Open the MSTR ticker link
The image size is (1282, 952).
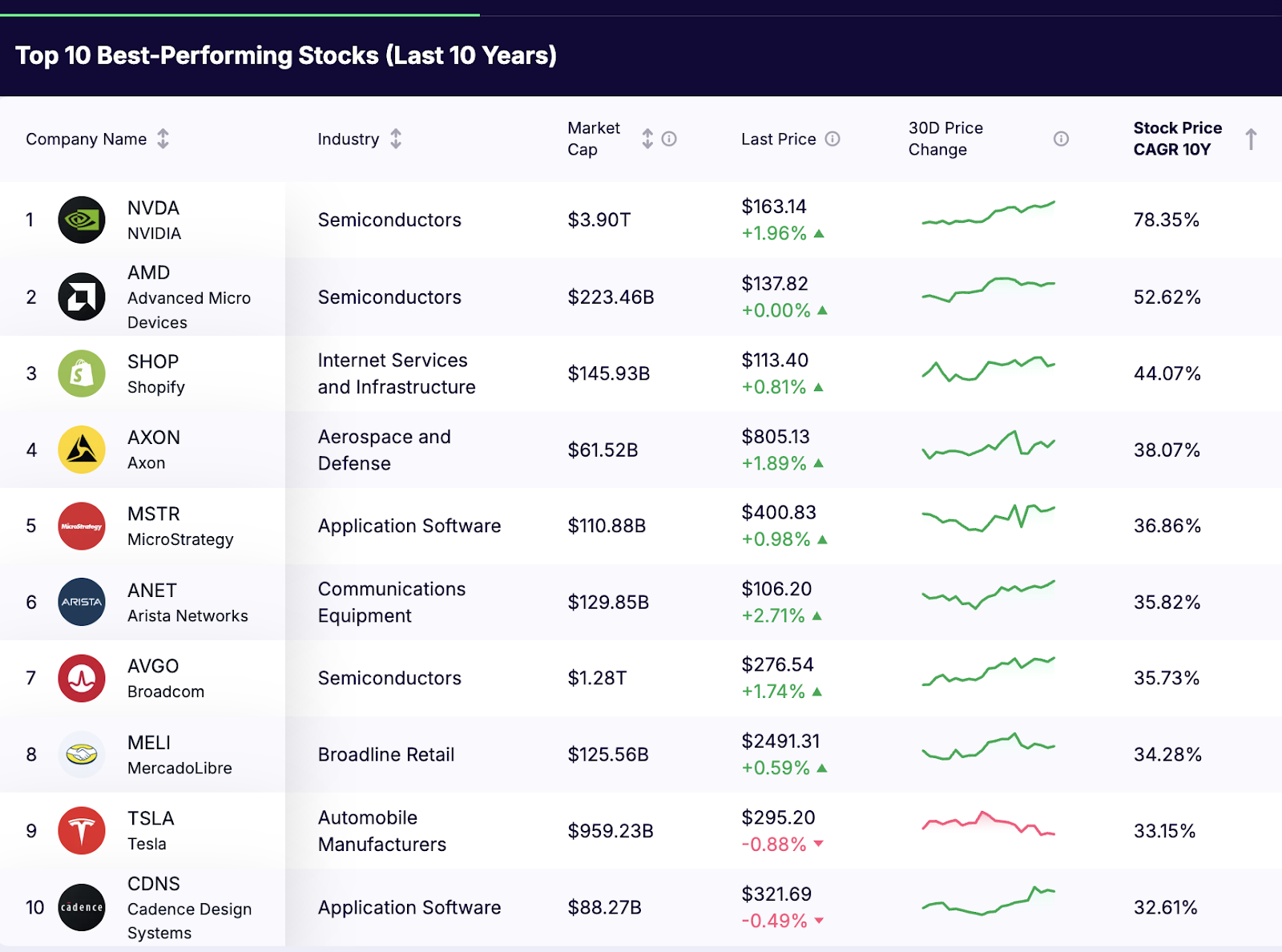point(154,514)
